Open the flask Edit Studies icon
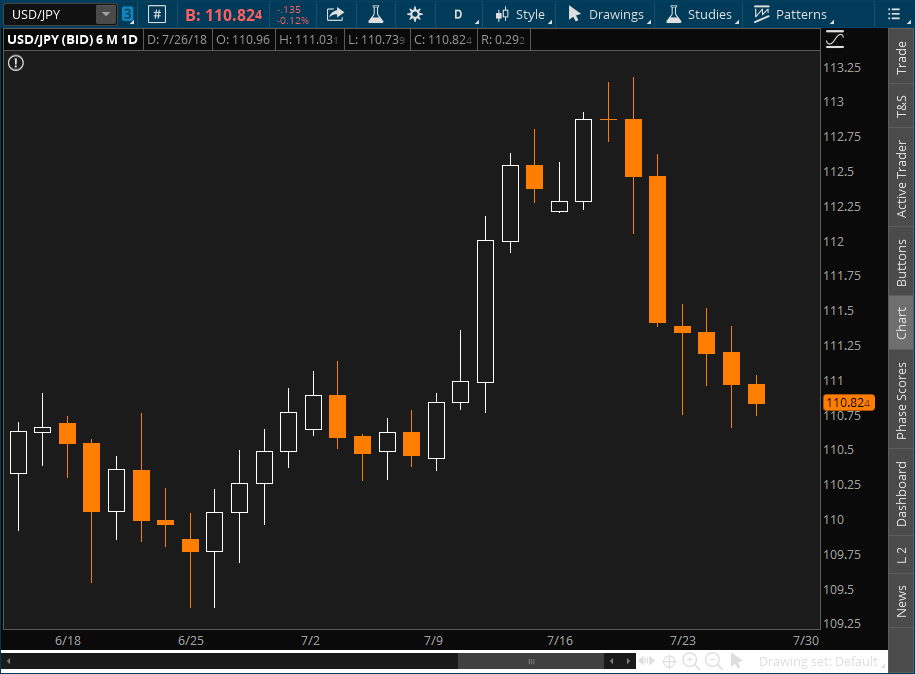Viewport: 915px width, 674px height. (375, 14)
